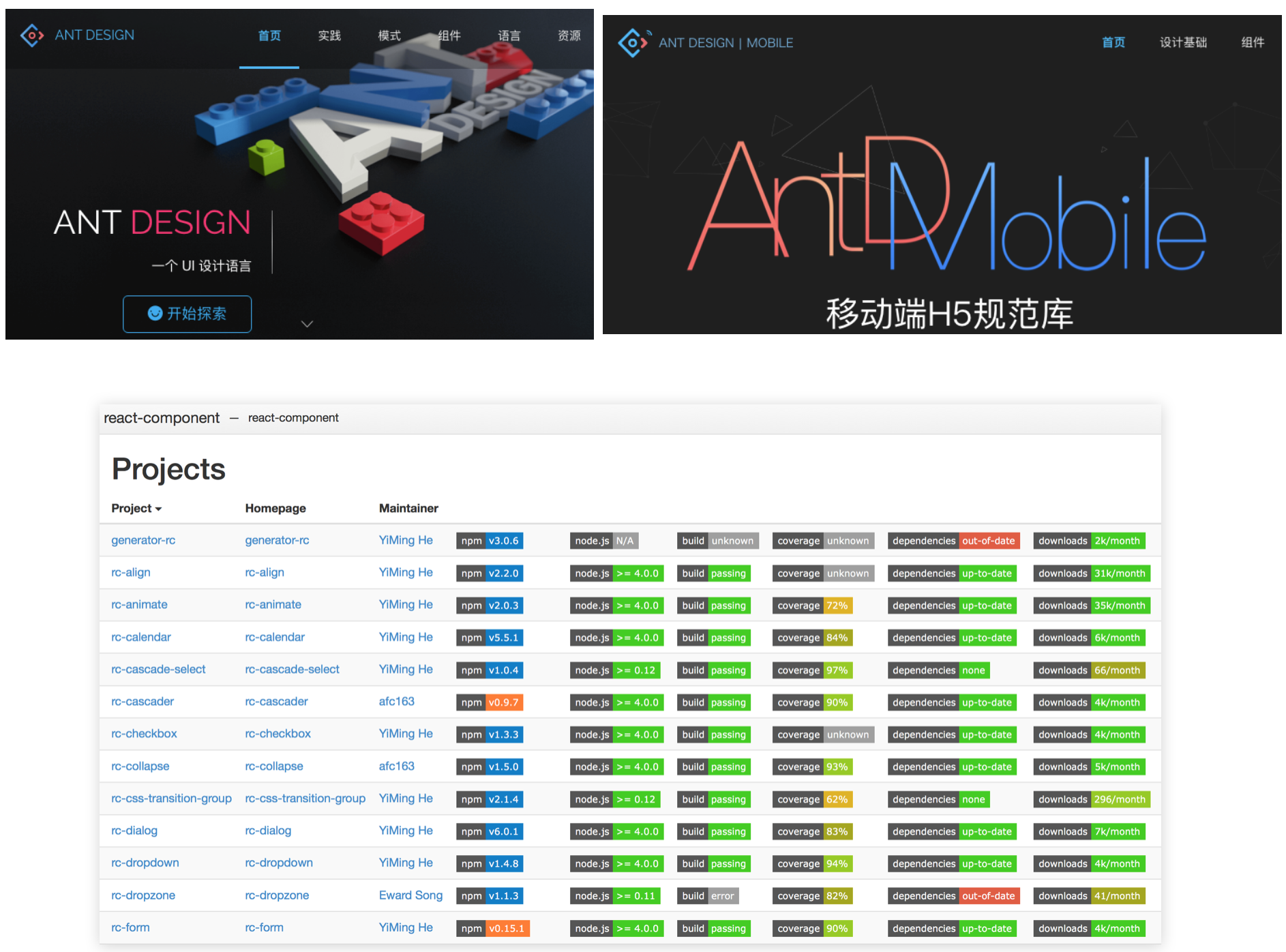
Task: Click downloads 7k/month badge for rc-dialog
Action: (1089, 831)
